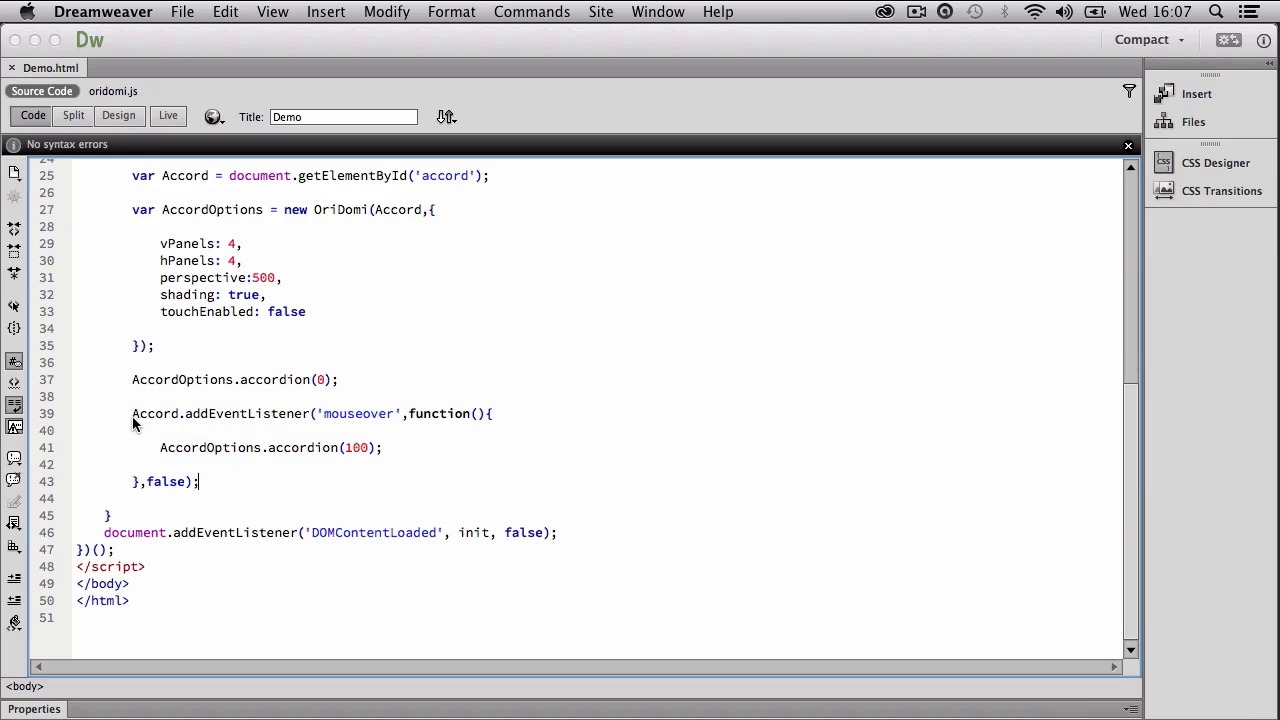The height and width of the screenshot is (720, 1280).
Task: Open Preview in Browser globe icon
Action: coord(213,117)
